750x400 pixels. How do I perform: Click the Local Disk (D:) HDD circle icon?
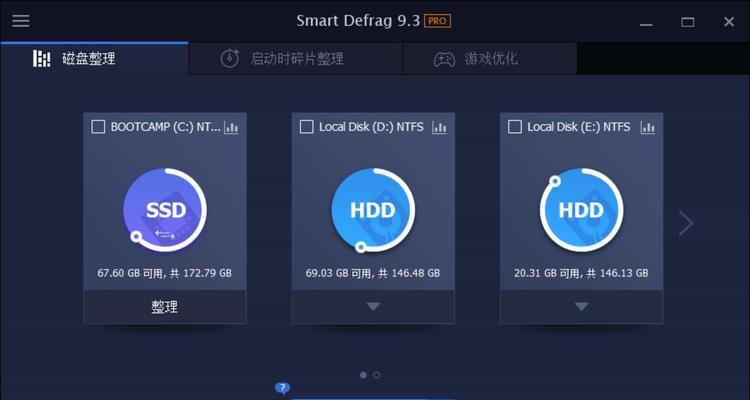(373, 210)
